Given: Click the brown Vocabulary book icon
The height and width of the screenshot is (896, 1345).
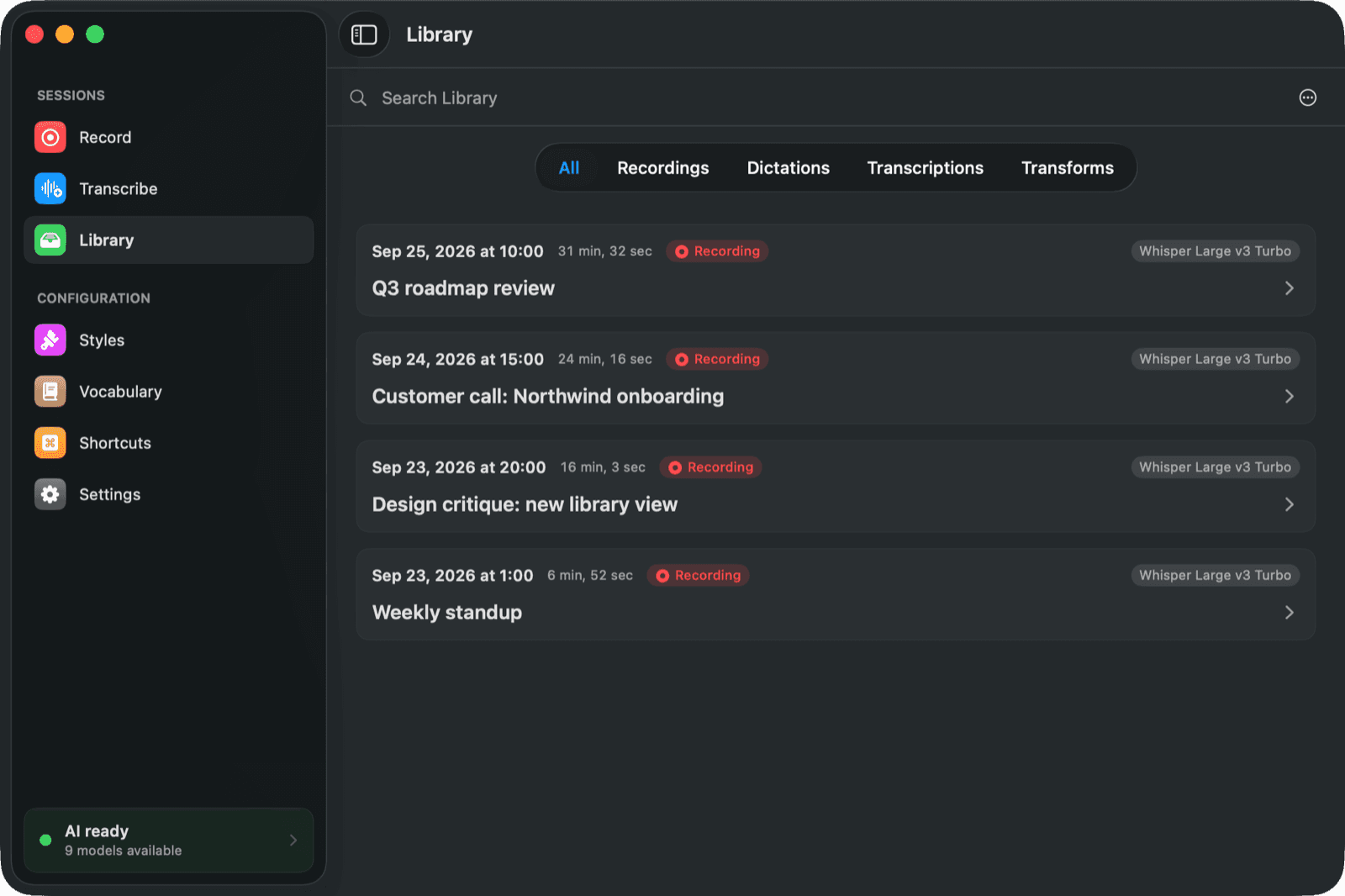Looking at the screenshot, I should (50, 392).
